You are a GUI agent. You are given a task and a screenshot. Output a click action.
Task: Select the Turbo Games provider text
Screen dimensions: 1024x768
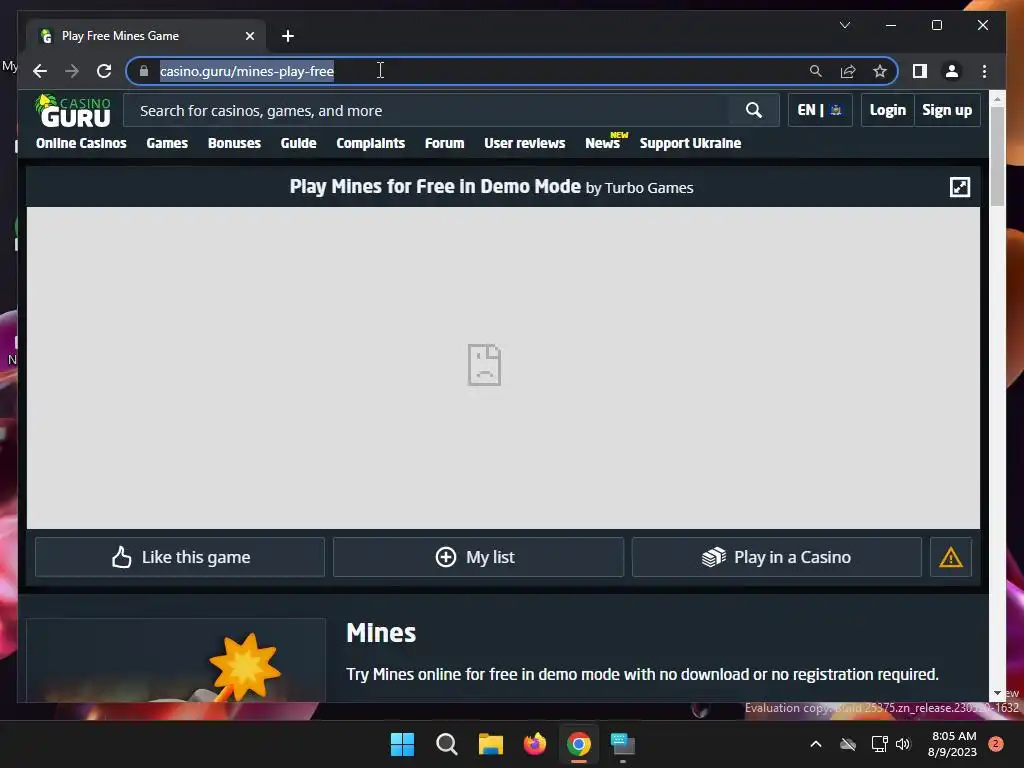coord(648,188)
